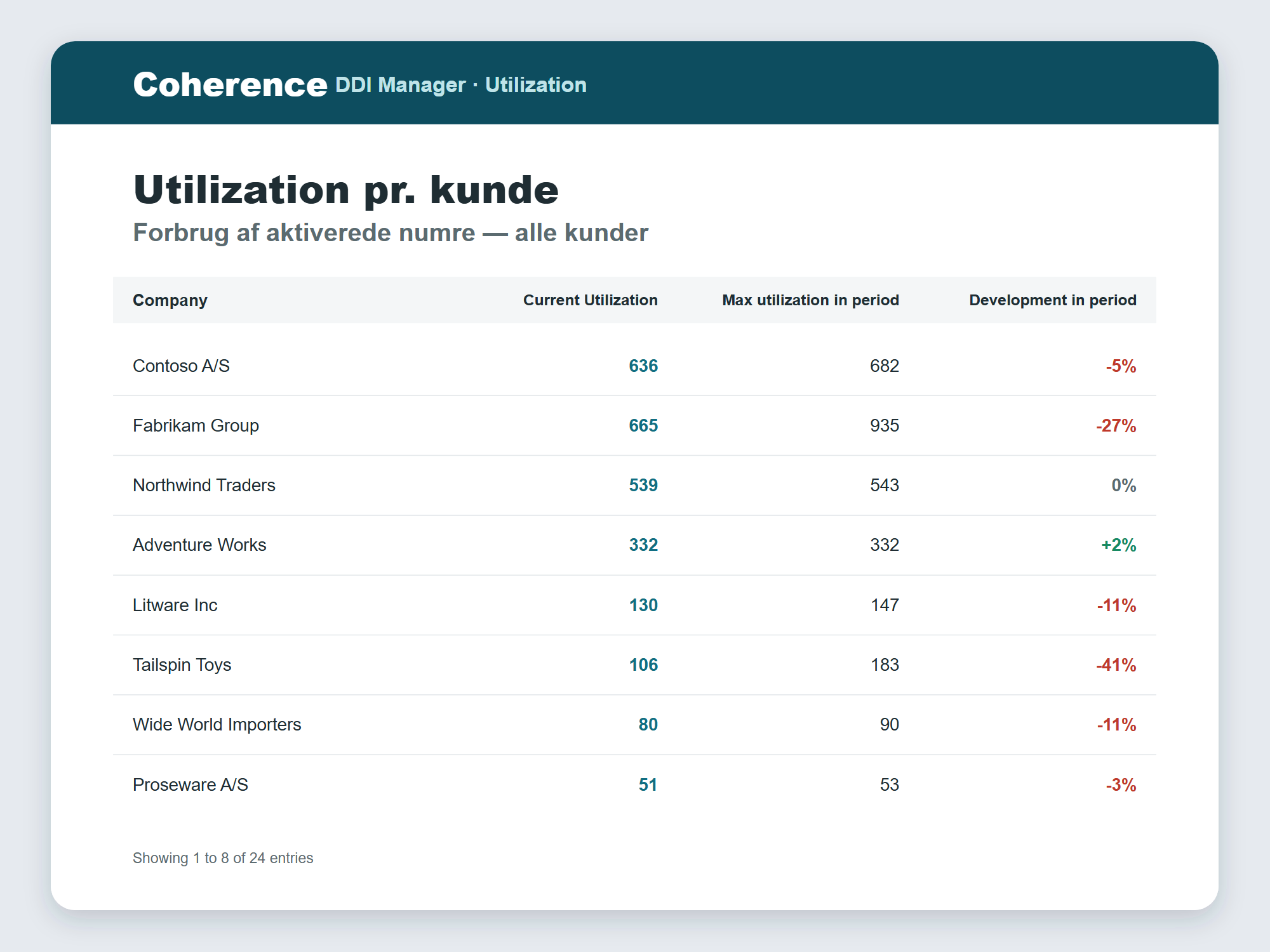Select the Litware Inc company name
This screenshot has width=1270, height=952.
(x=175, y=605)
